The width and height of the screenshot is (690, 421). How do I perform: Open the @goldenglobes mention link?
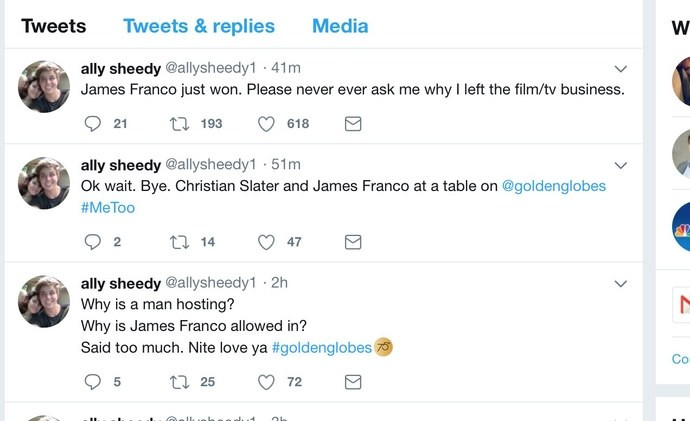pyautogui.click(x=554, y=186)
